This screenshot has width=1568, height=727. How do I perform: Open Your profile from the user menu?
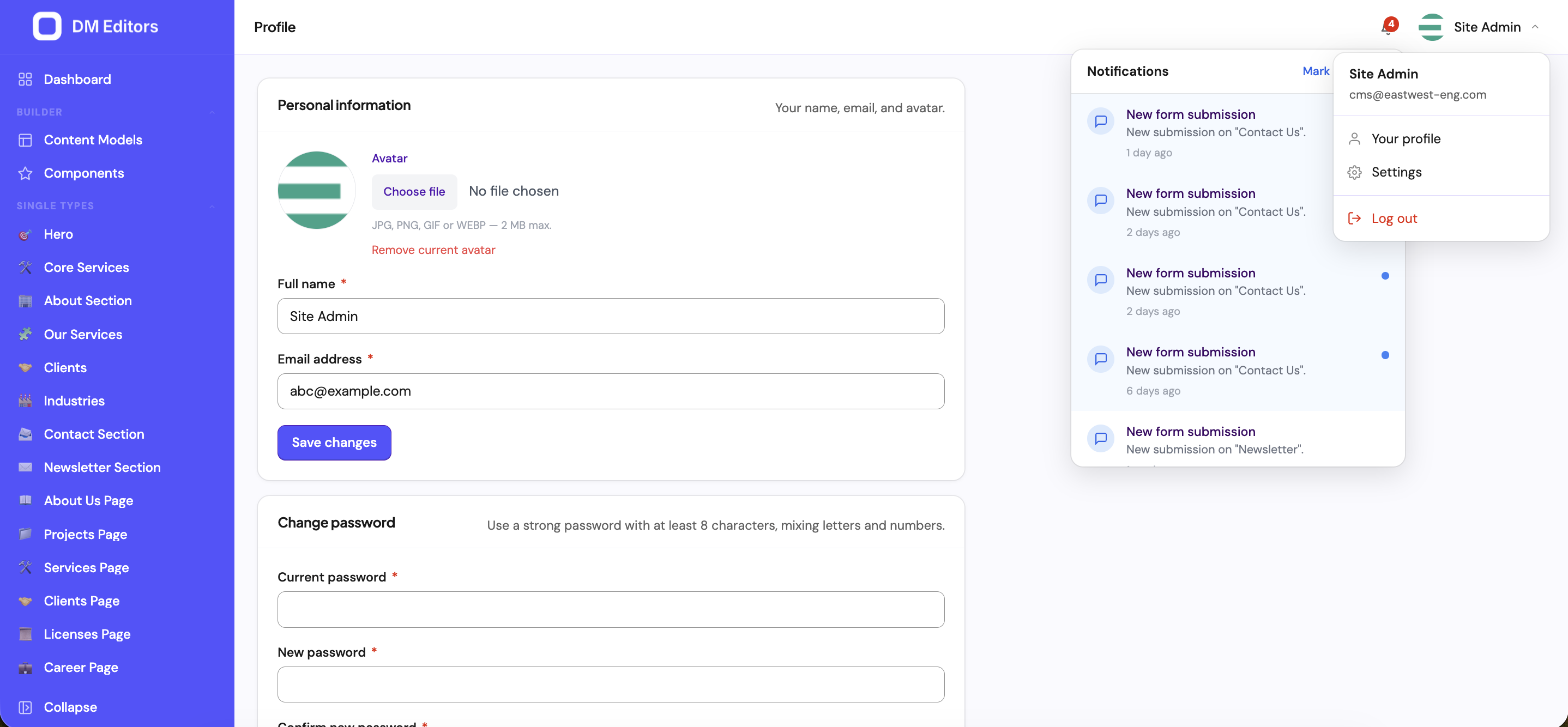[x=1441, y=139]
